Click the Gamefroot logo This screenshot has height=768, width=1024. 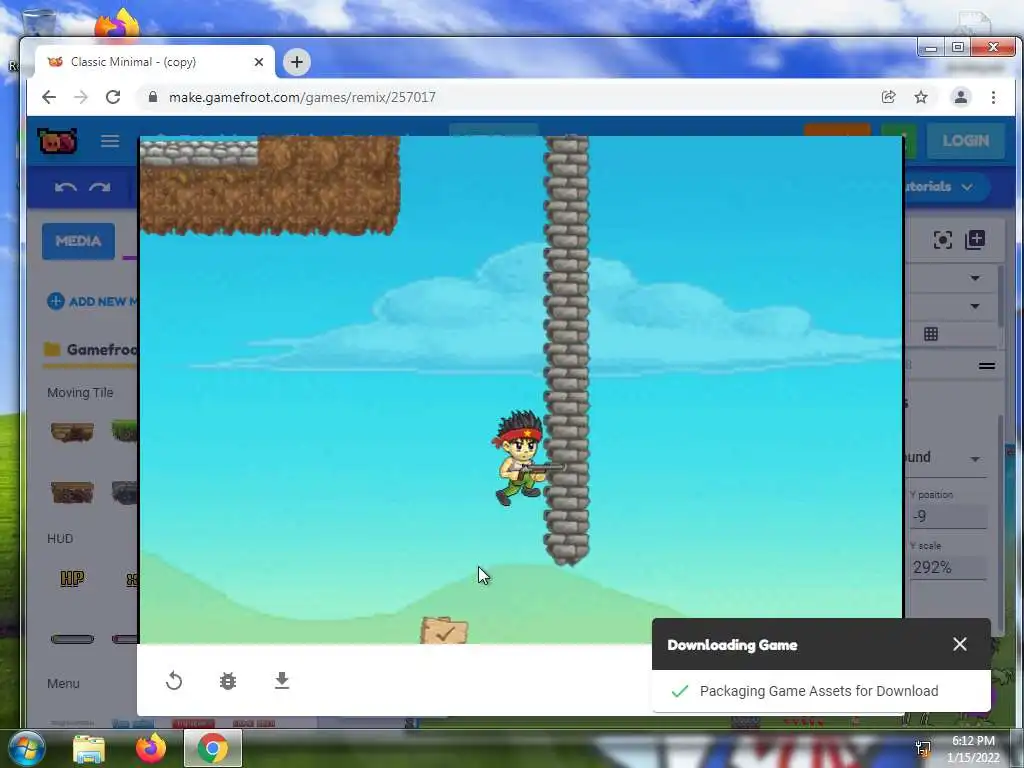pos(58,141)
